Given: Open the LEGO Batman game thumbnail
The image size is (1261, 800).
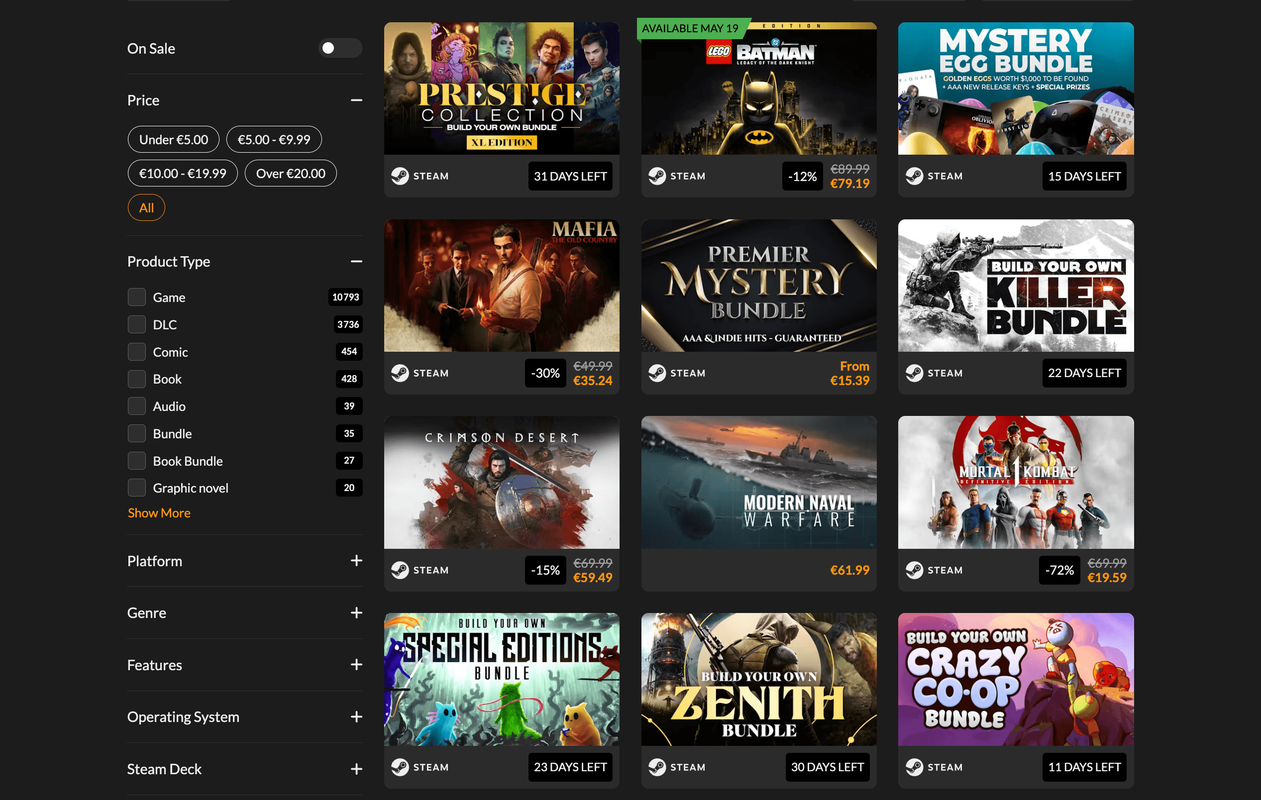Looking at the screenshot, I should coord(759,88).
